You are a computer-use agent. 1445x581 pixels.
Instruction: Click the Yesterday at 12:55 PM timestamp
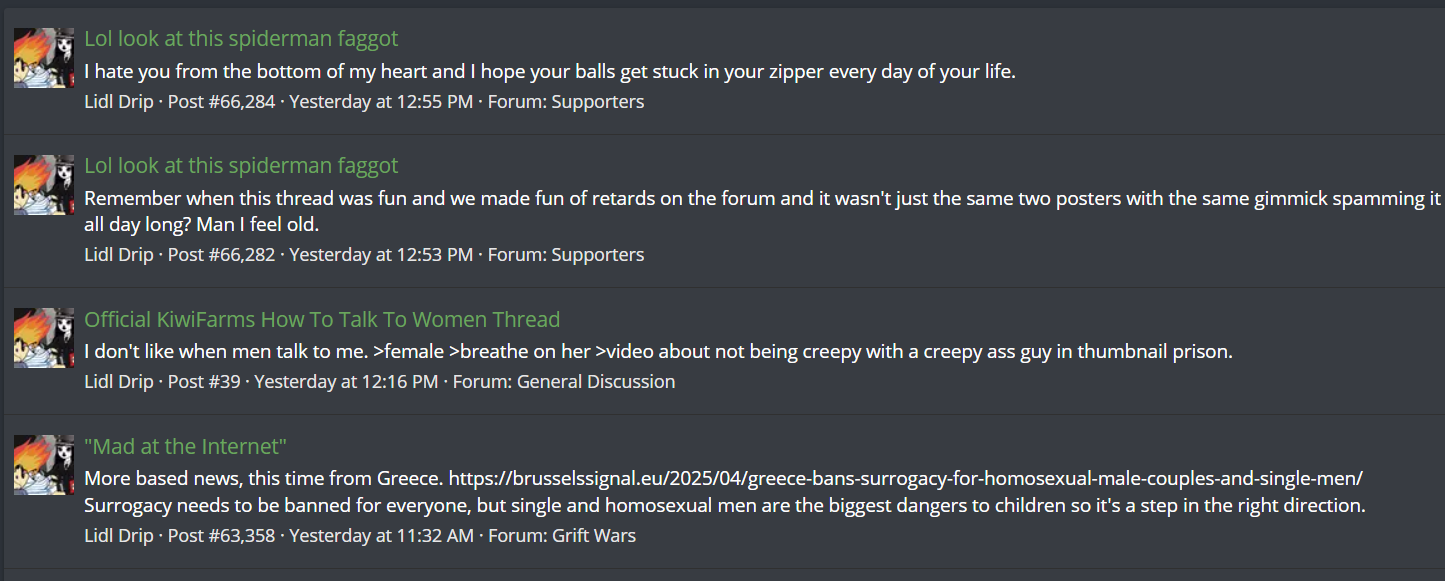[x=381, y=102]
